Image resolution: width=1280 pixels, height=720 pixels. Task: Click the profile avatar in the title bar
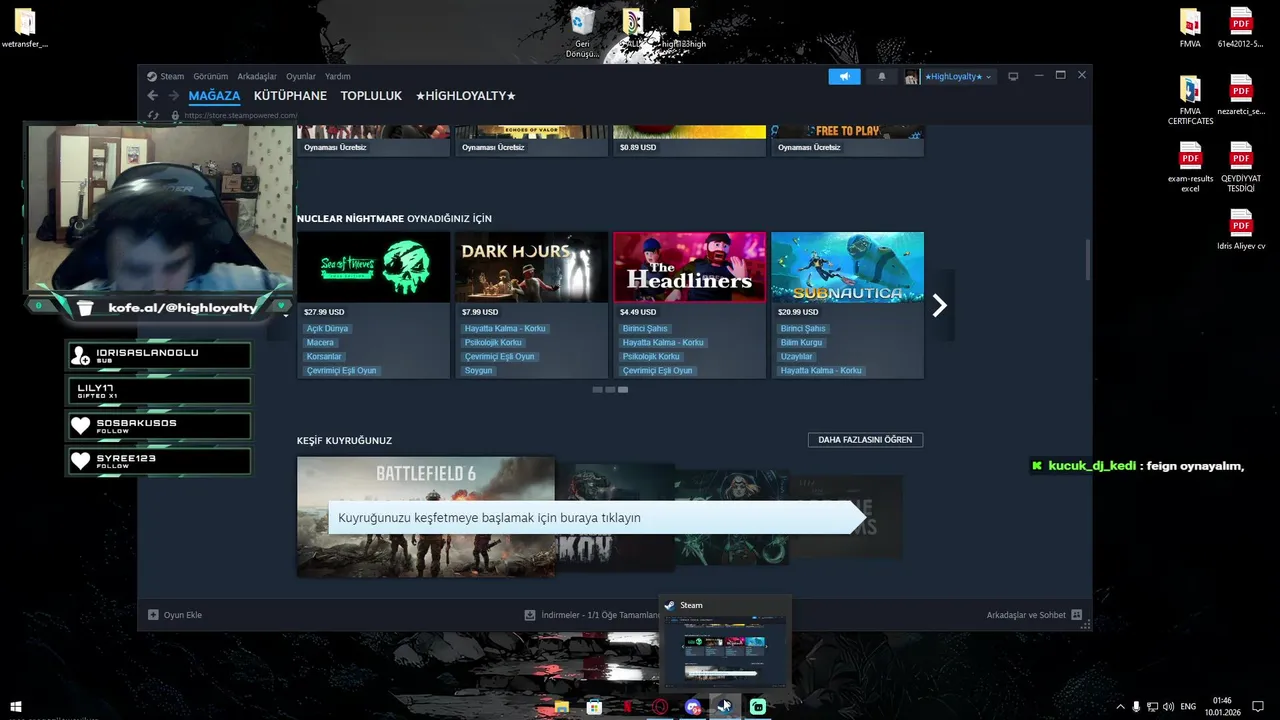(x=912, y=77)
